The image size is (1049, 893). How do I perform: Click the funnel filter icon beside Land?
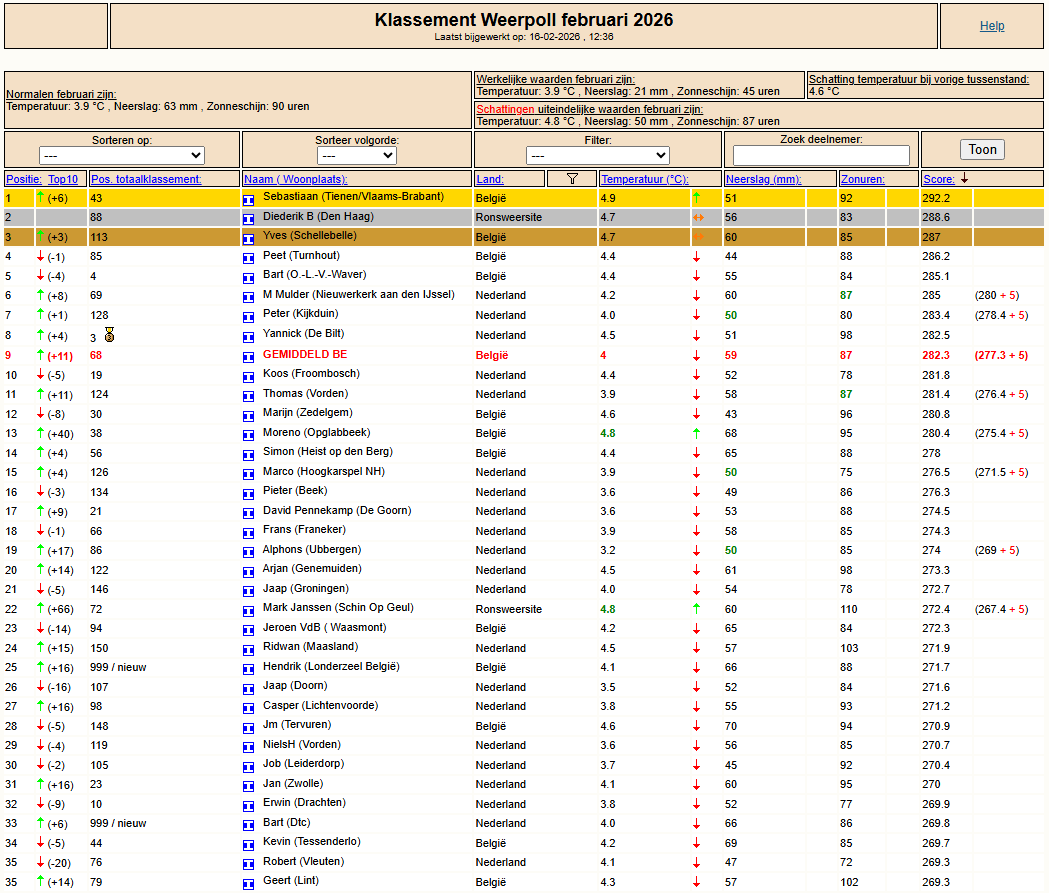click(572, 179)
